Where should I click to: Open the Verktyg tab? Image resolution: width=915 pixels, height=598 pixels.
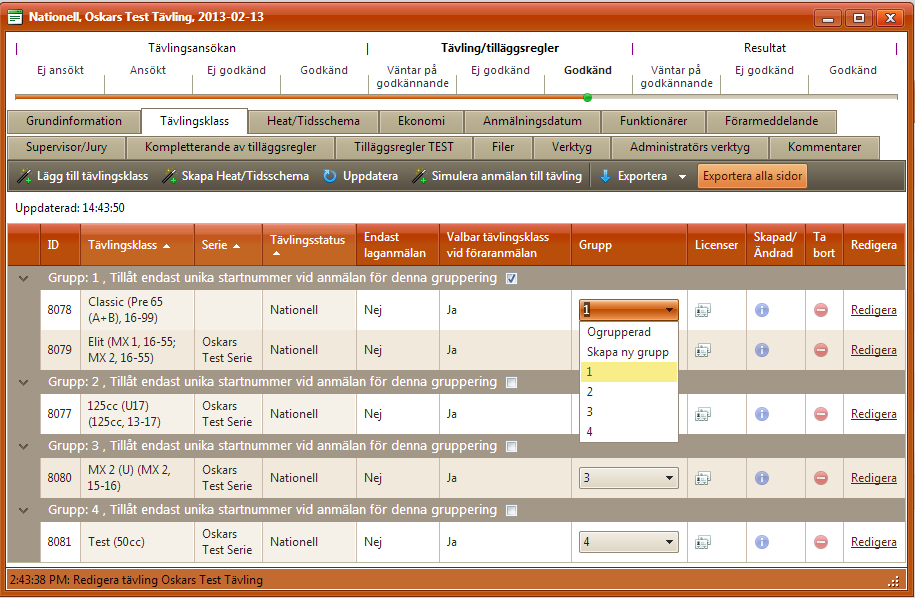(x=572, y=148)
